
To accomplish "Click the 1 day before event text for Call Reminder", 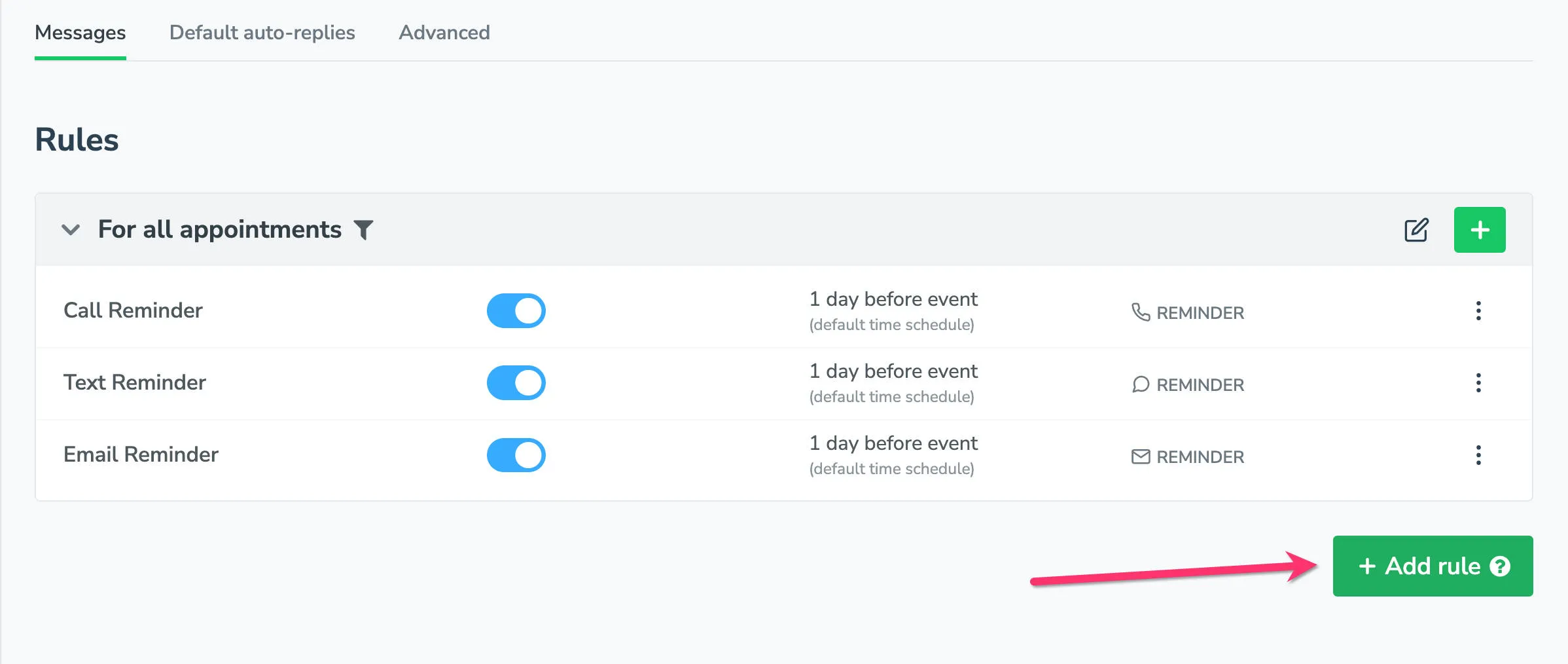I will point(893,299).
